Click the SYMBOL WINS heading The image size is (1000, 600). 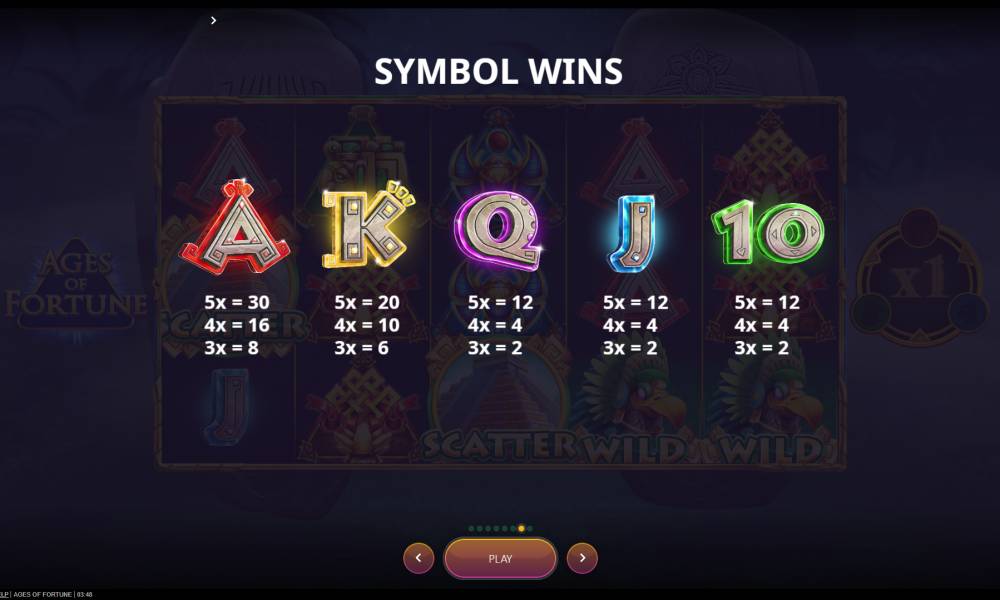[x=498, y=71]
